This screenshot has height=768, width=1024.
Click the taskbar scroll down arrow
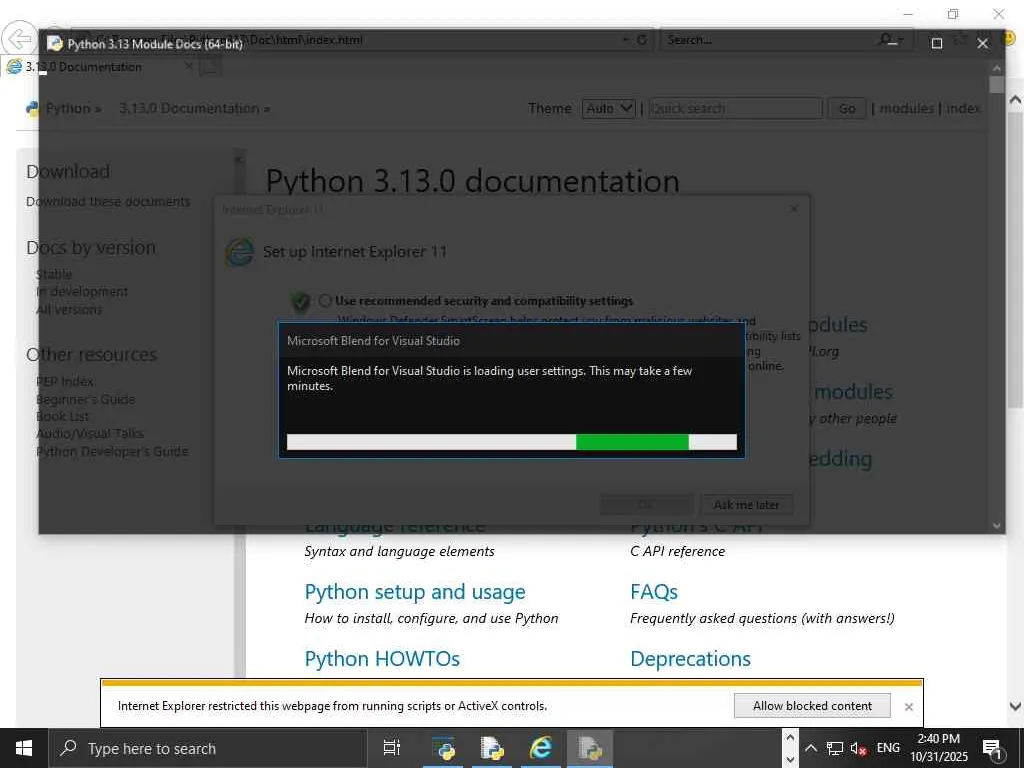click(790, 759)
